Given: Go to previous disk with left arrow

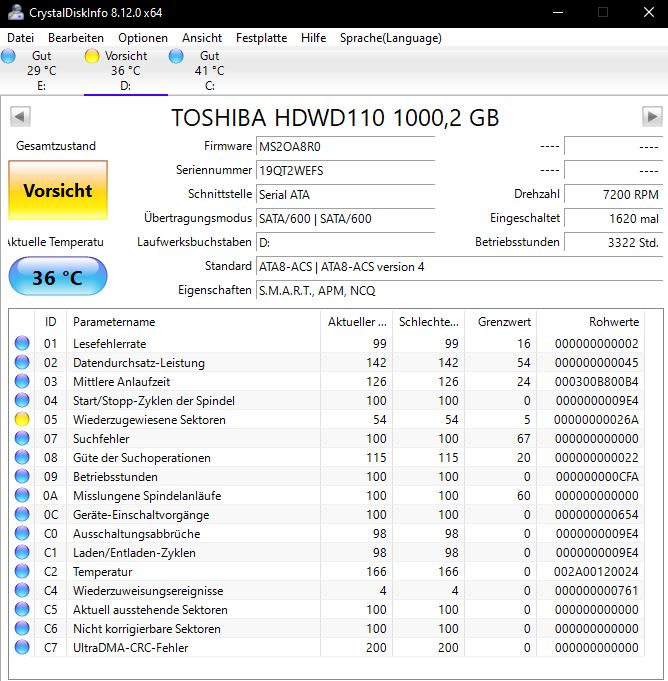Looking at the screenshot, I should (20, 116).
